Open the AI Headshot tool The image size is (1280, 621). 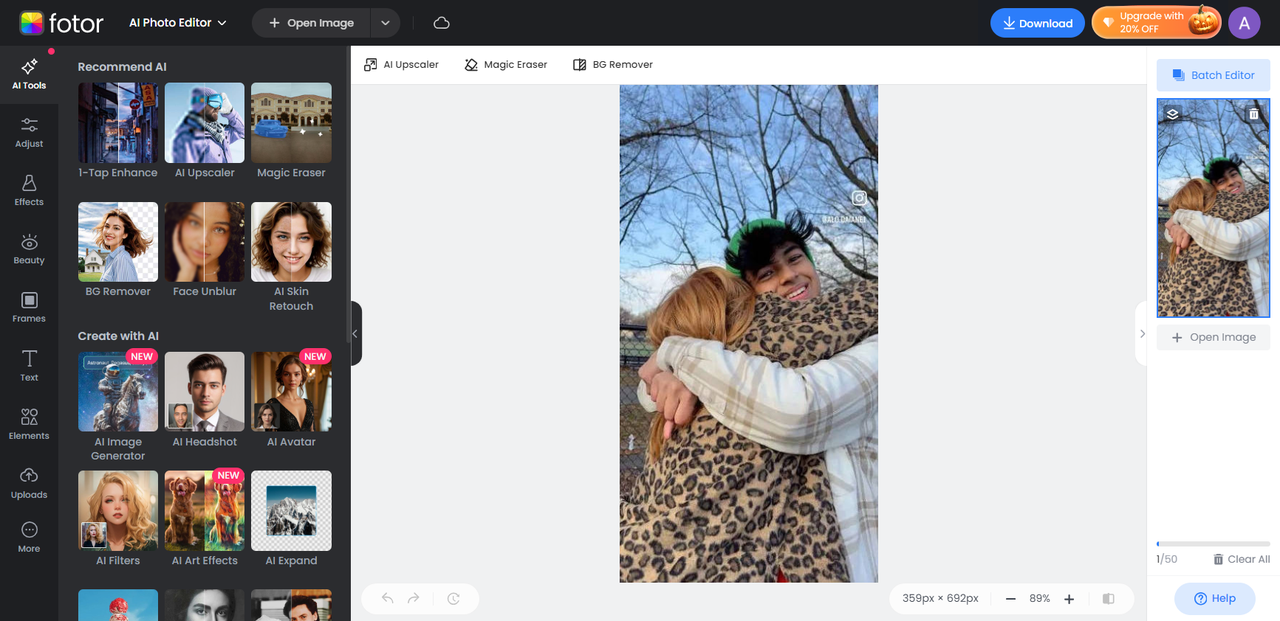click(x=204, y=399)
